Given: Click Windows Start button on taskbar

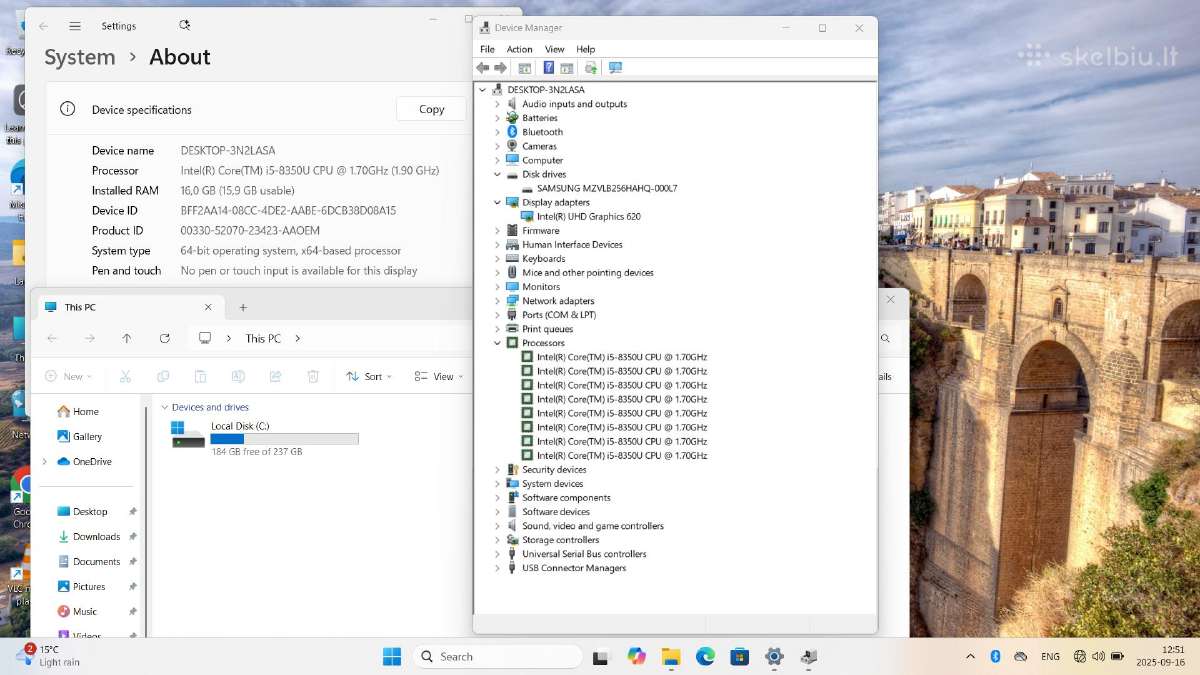Looking at the screenshot, I should pyautogui.click(x=392, y=656).
